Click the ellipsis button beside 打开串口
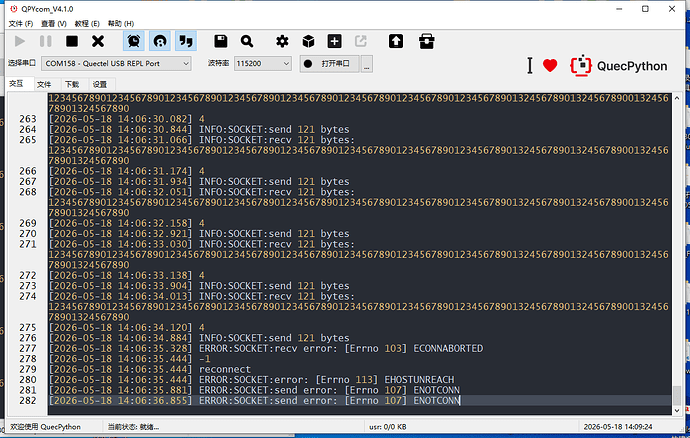This screenshot has height=438, width=690. pos(367,64)
